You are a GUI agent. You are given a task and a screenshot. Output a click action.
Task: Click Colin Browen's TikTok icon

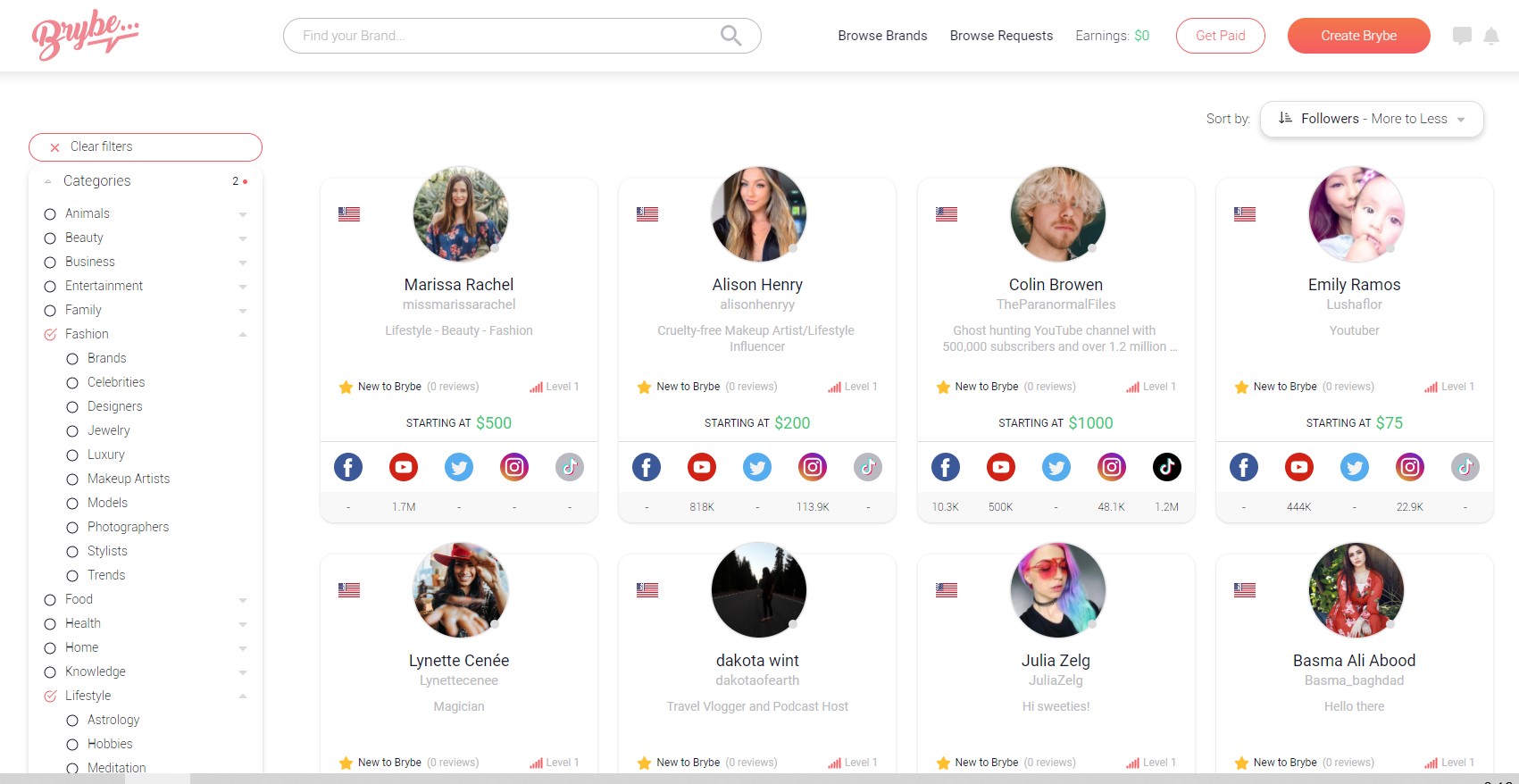click(x=1166, y=467)
